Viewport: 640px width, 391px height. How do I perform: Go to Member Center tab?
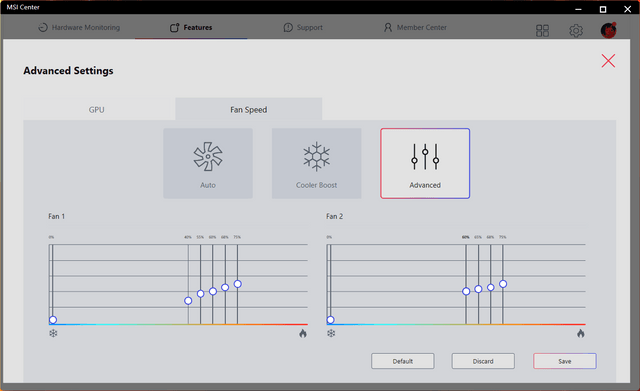tap(415, 27)
